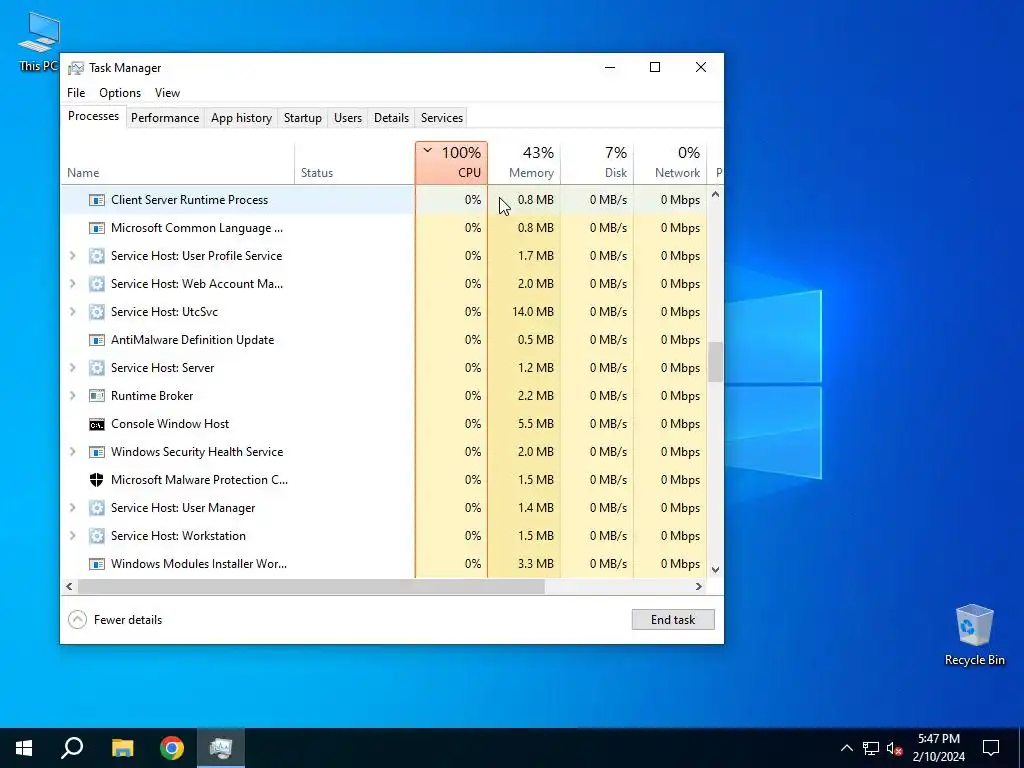
Task: Switch to the Details tab
Action: 391,118
